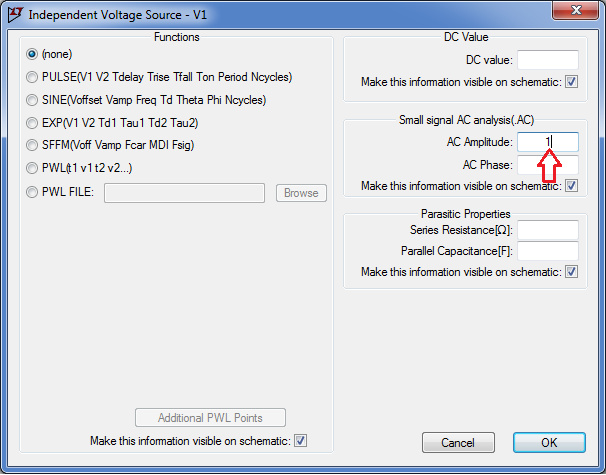Toggle Small signal AC visible on schematic checkbox
The height and width of the screenshot is (475, 606).
point(572,186)
